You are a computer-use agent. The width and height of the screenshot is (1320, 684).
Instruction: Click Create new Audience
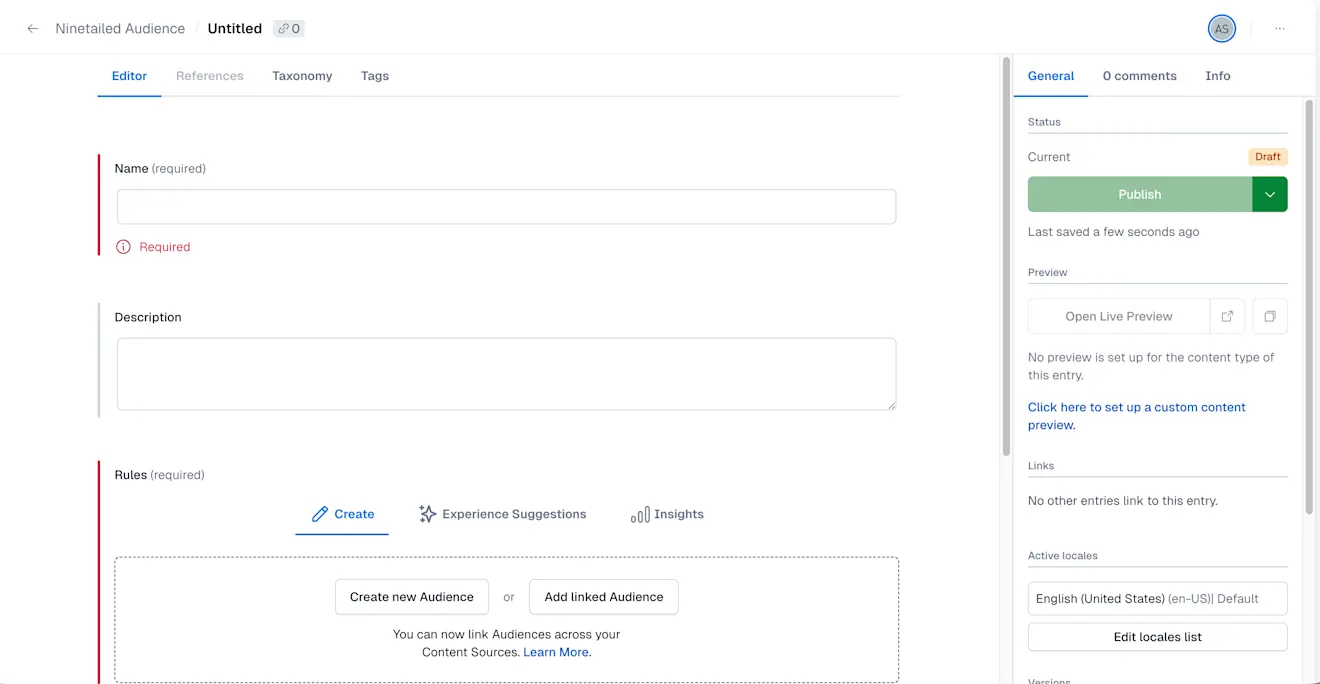click(x=411, y=596)
